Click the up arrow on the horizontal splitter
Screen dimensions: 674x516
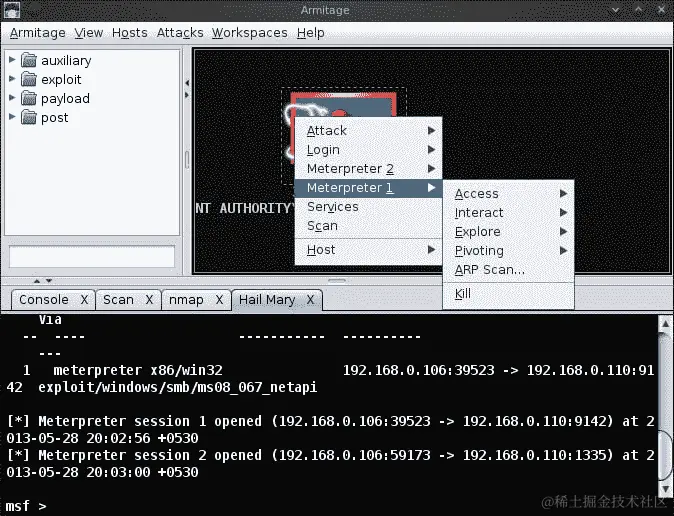37,281
